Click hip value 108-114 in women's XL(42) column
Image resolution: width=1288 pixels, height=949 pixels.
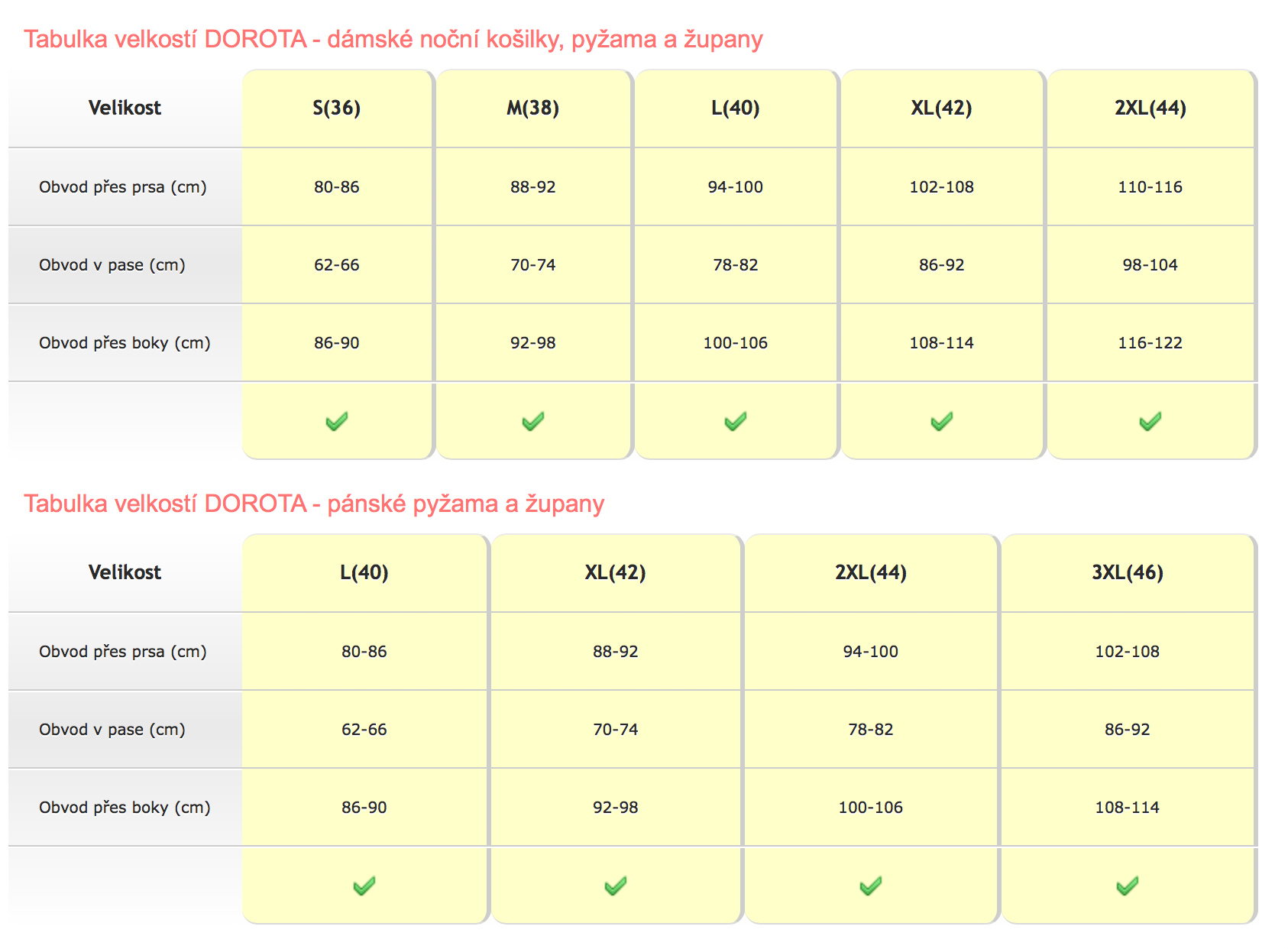point(942,343)
